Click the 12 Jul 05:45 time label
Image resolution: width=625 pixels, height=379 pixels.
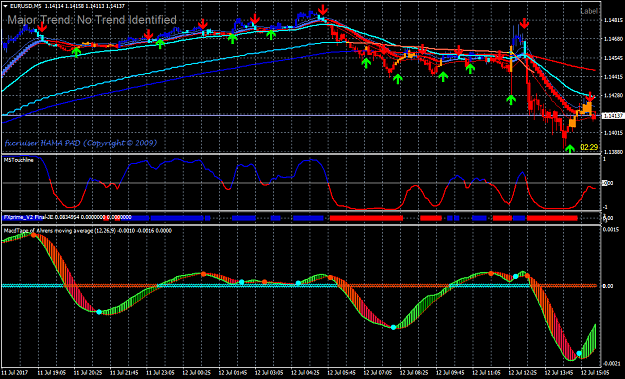342,373
